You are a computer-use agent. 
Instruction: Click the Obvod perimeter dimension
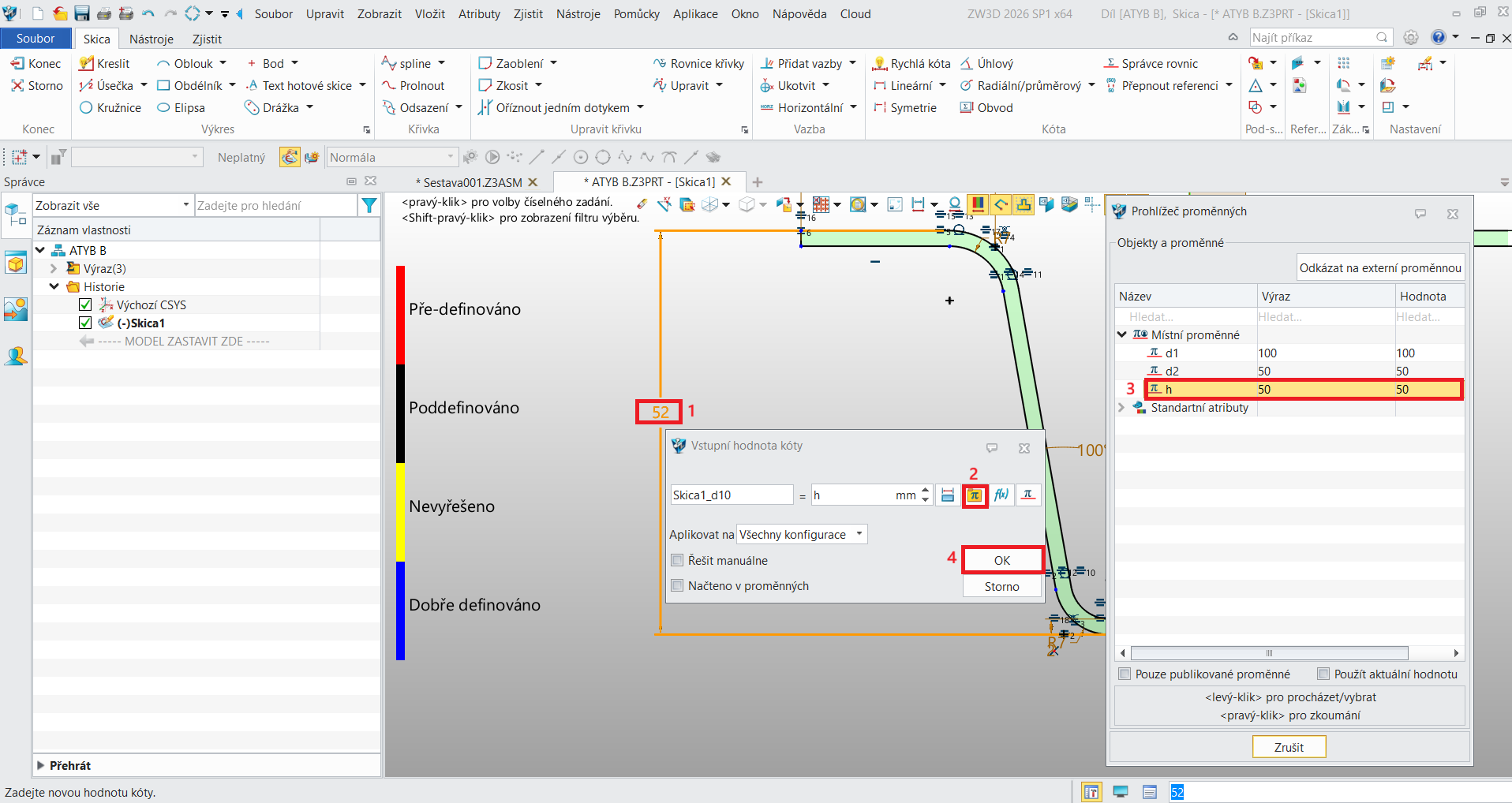coord(986,107)
